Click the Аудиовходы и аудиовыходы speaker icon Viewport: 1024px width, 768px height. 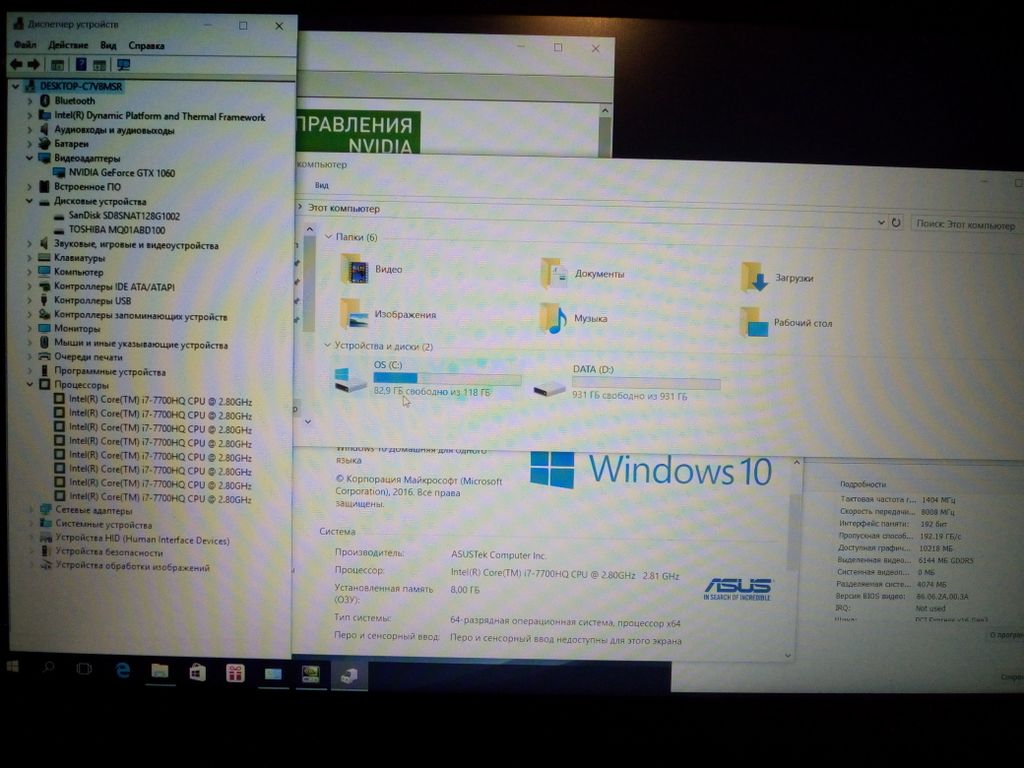44,129
